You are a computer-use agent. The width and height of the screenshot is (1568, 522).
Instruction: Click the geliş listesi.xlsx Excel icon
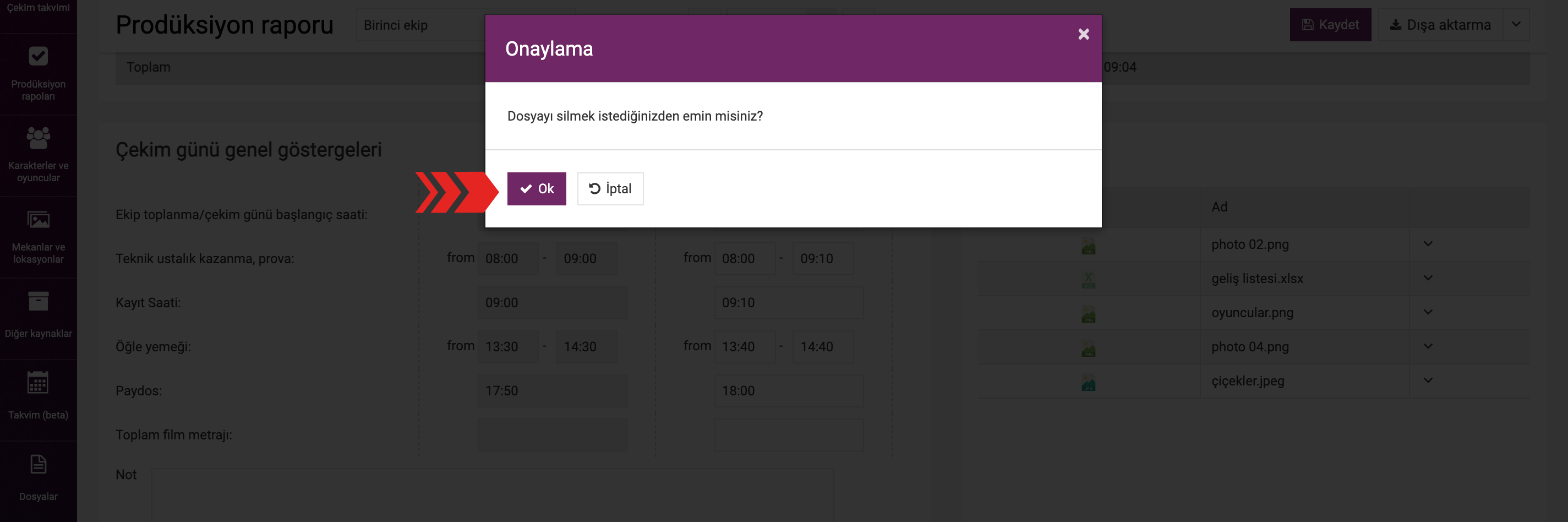1088,280
